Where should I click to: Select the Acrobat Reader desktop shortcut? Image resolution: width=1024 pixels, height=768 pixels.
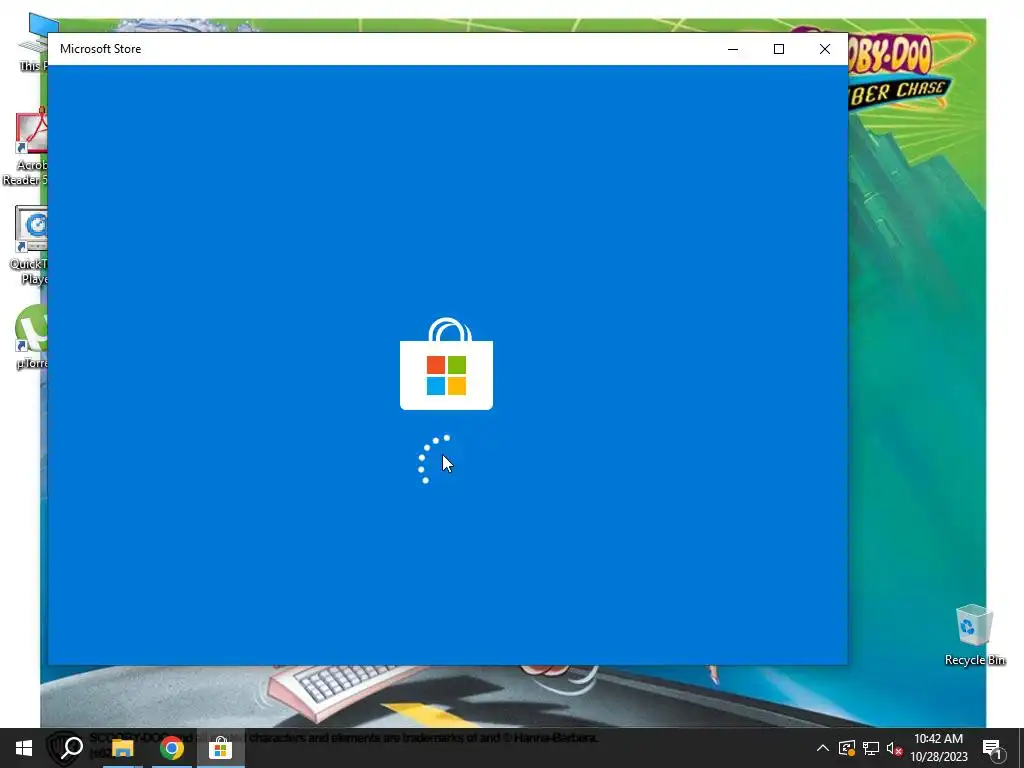[x=25, y=148]
